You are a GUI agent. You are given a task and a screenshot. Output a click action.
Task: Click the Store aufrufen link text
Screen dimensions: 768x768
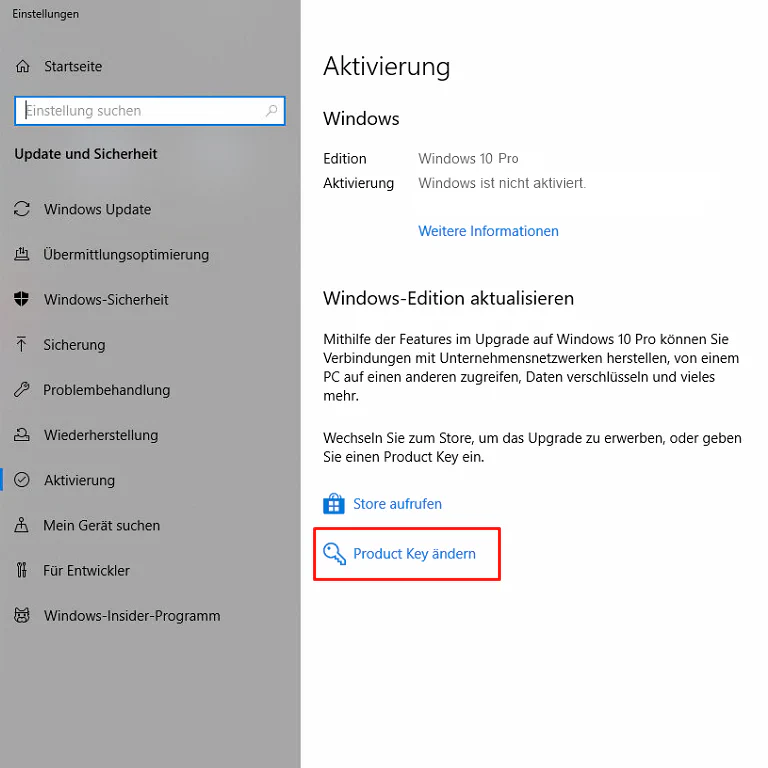point(397,504)
